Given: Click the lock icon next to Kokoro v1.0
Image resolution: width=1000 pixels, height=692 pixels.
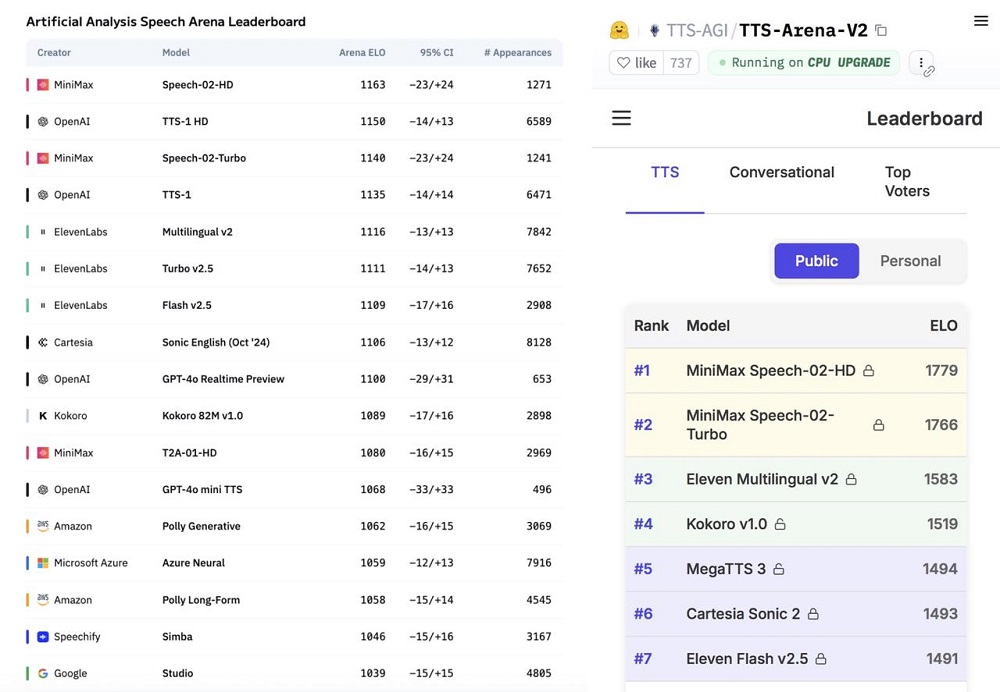Looking at the screenshot, I should (780, 525).
